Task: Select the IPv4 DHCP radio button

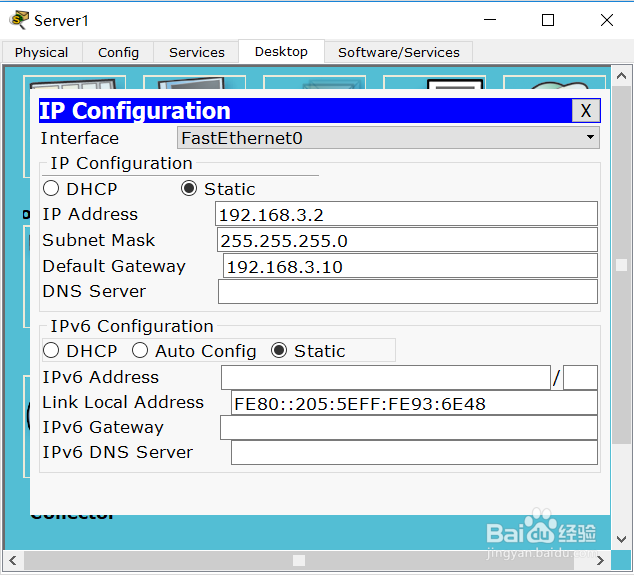Action: tap(51, 188)
